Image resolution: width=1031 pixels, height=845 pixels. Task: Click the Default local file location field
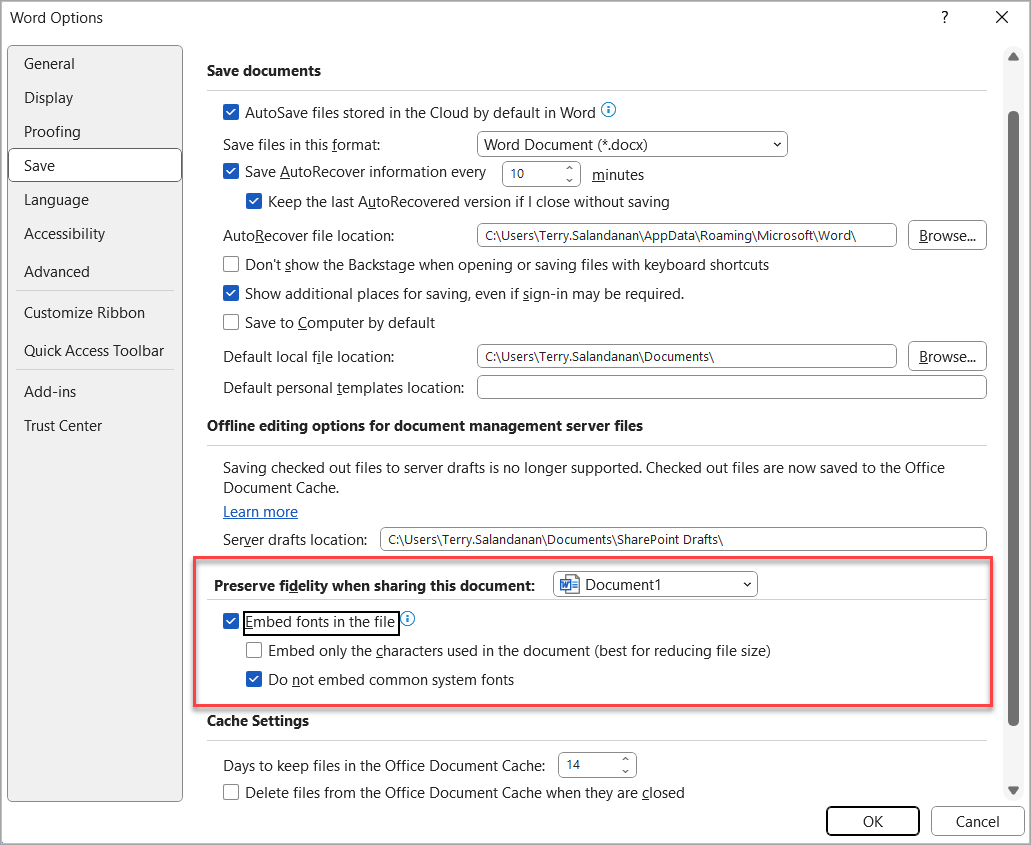tap(686, 356)
